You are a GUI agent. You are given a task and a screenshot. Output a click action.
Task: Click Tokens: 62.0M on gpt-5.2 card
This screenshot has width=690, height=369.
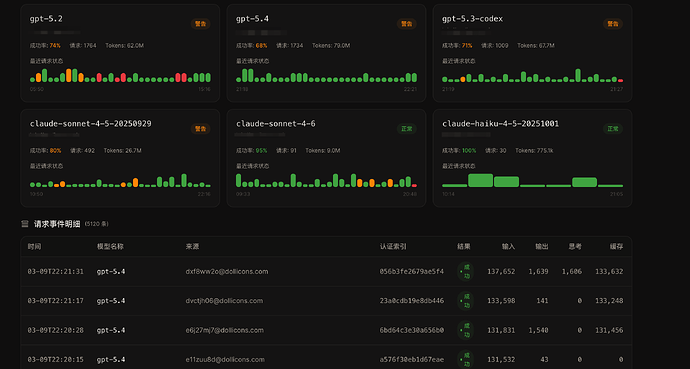pos(125,46)
